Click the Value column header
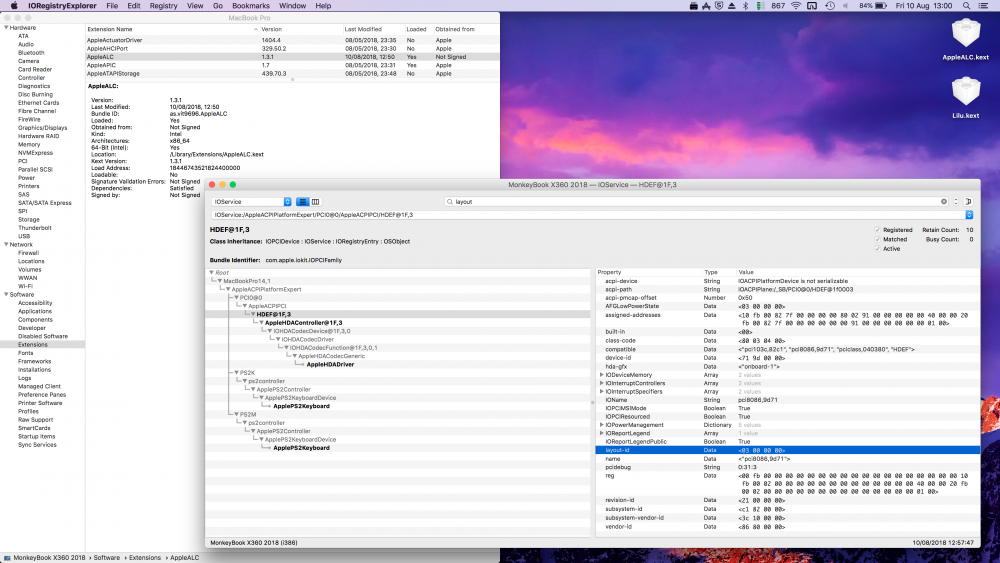1000x563 pixels. [x=858, y=272]
